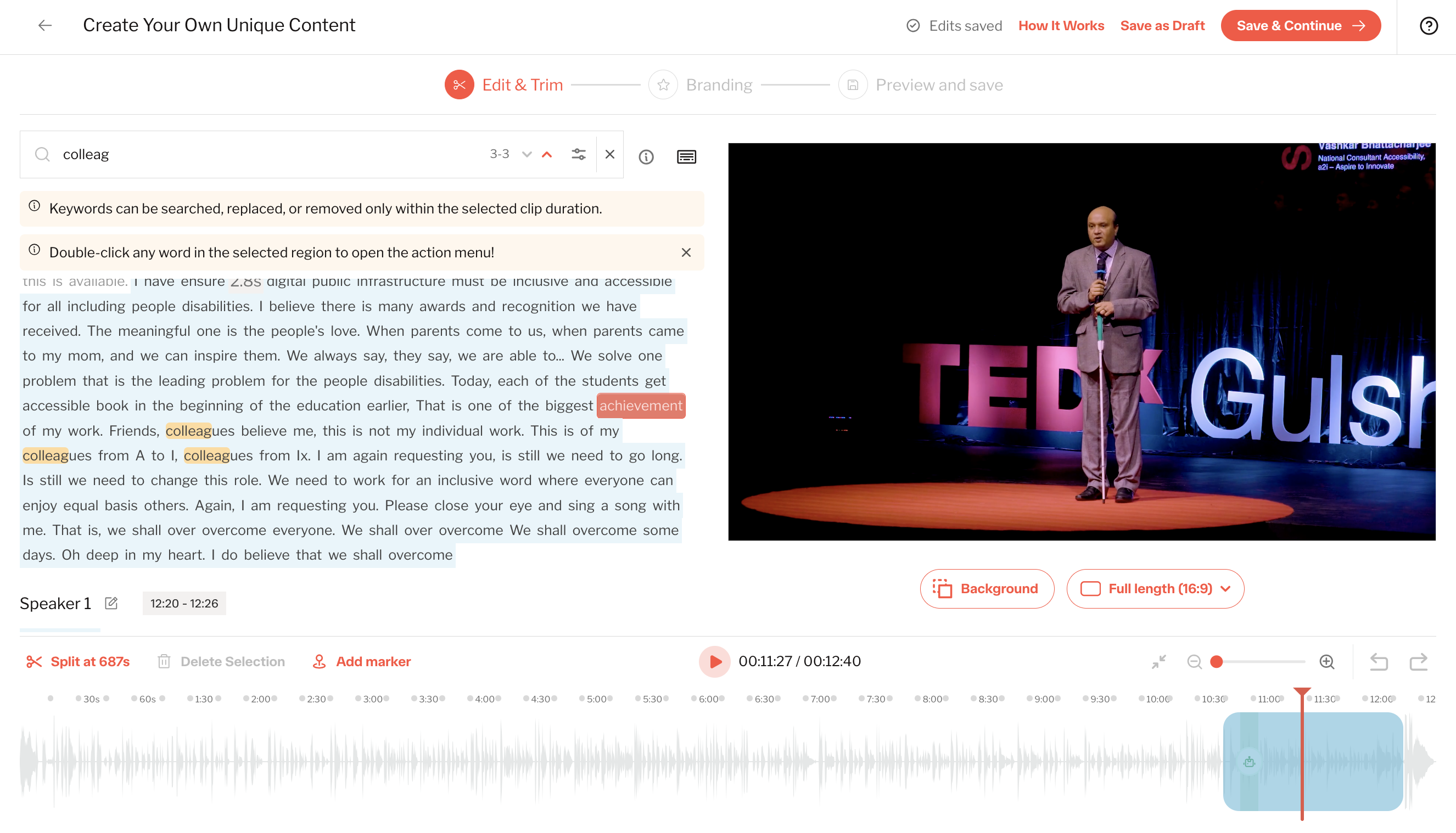Go to next search match chevron
1456x833 pixels.
pos(527,154)
